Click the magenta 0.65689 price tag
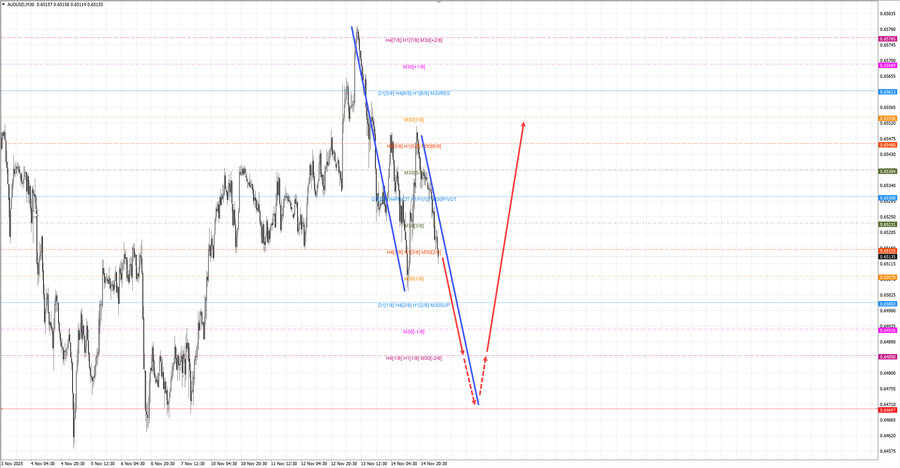This screenshot has width=900, height=468. pyautogui.click(x=888, y=65)
